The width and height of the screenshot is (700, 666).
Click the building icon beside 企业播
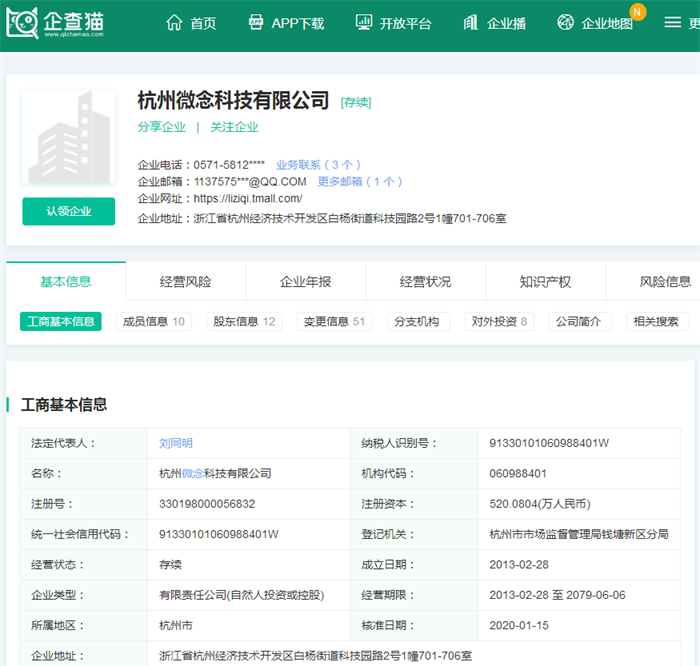point(471,22)
